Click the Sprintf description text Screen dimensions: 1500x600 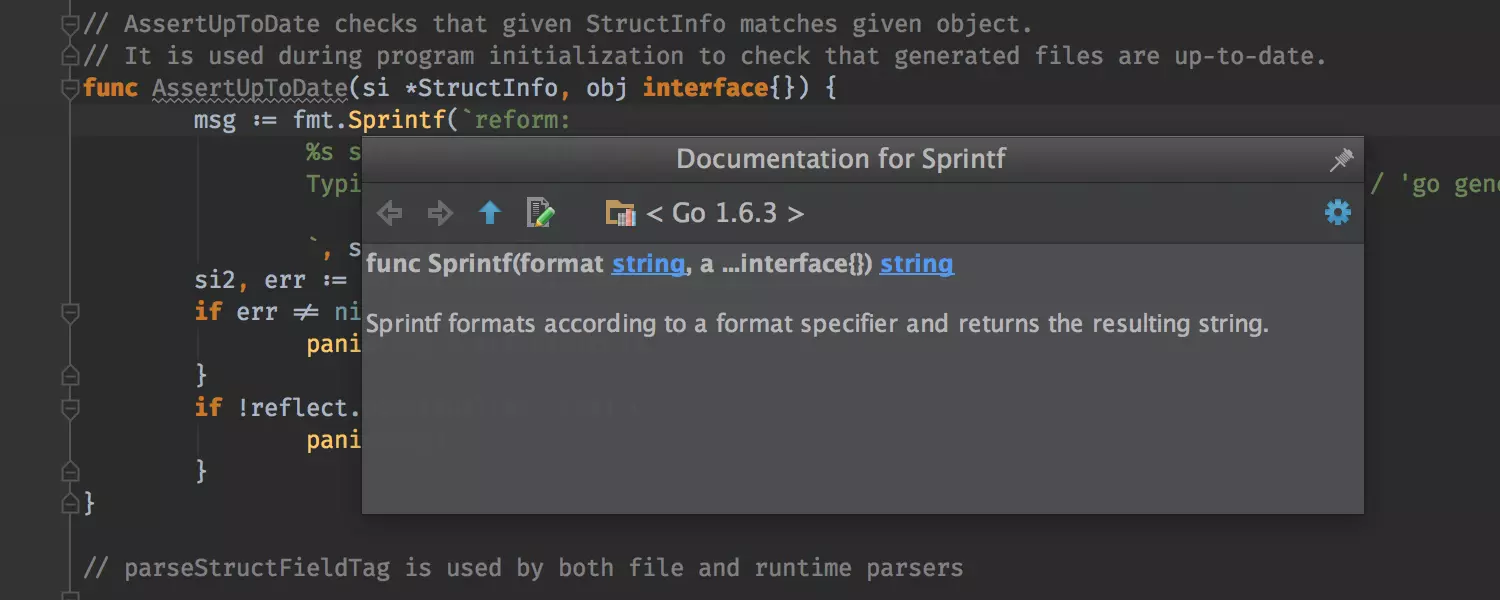point(816,324)
